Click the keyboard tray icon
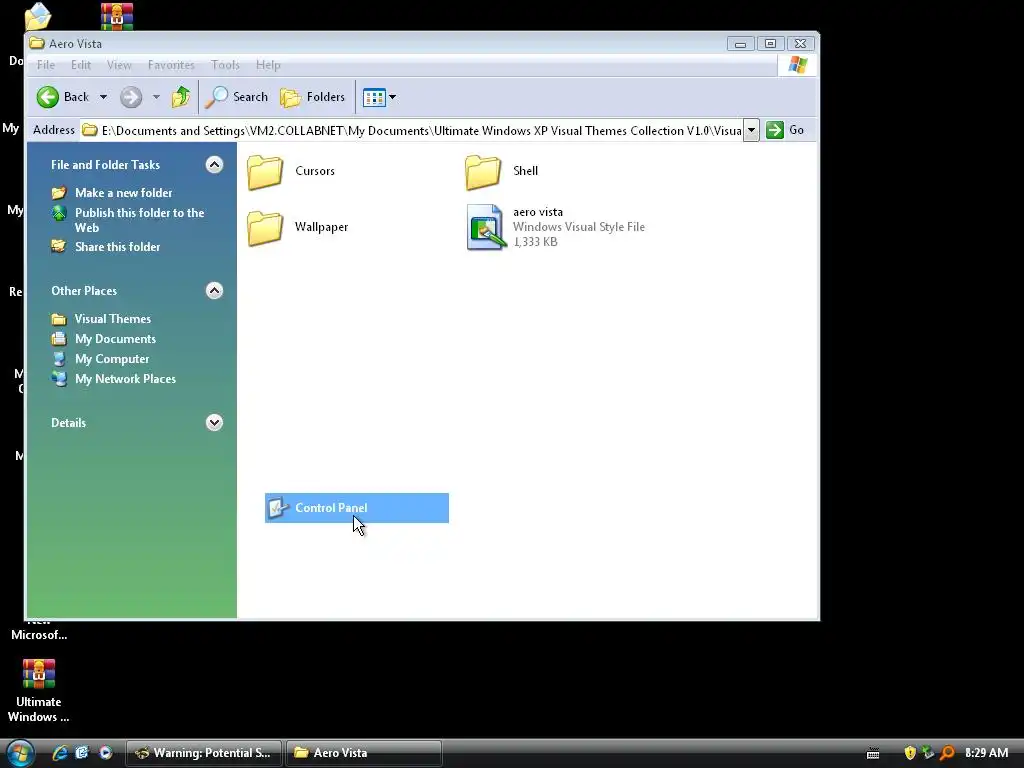Image resolution: width=1024 pixels, height=768 pixels. click(x=873, y=754)
